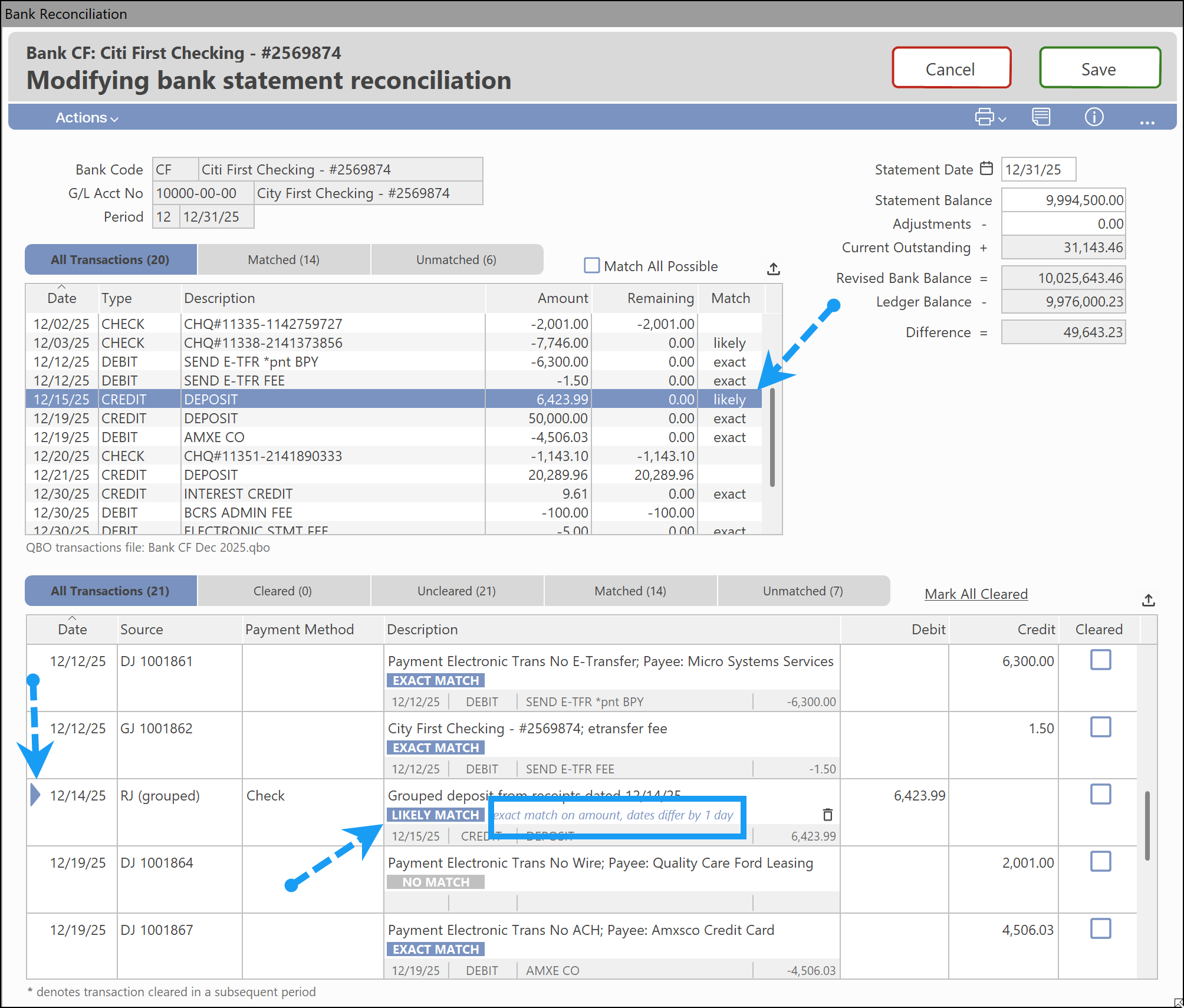This screenshot has height=1008, width=1184.
Task: Click the Statement Date calendar icon
Action: tap(986, 169)
